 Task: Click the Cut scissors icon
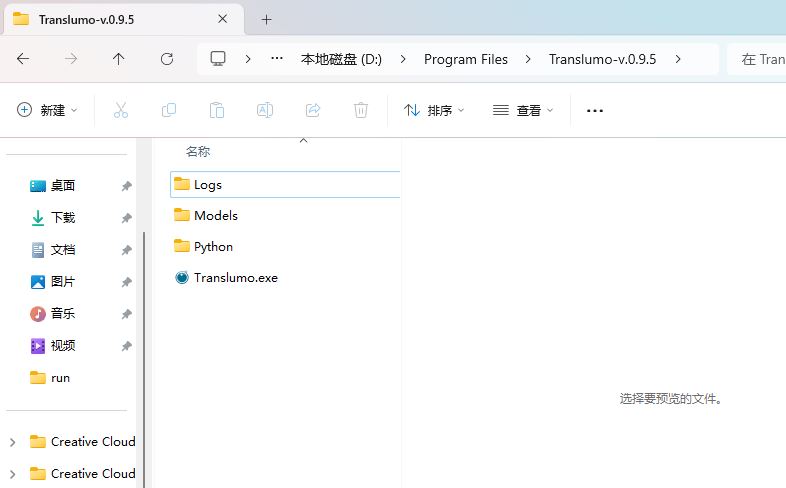coord(121,110)
